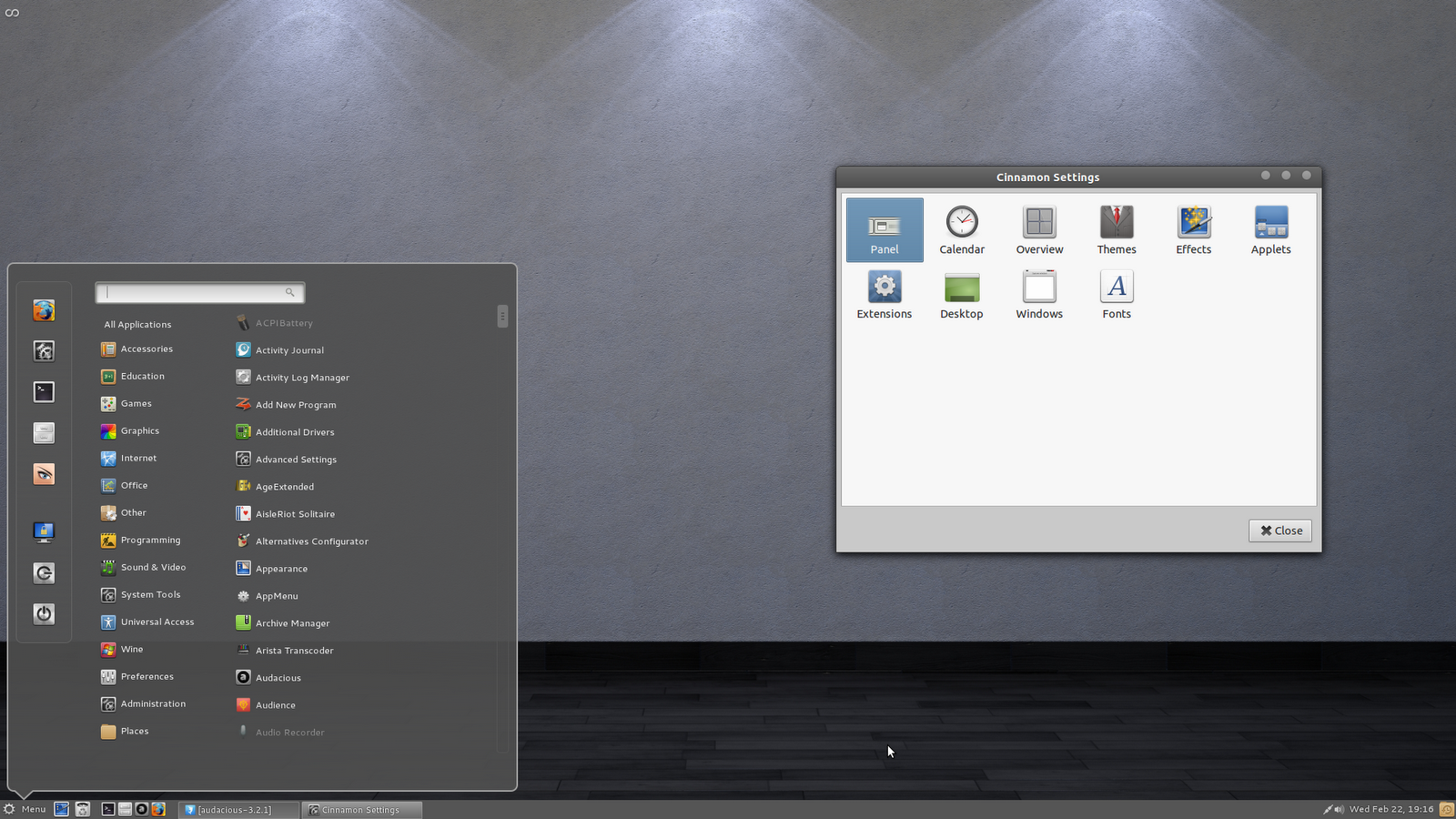Open Themes settings
The height and width of the screenshot is (819, 1456).
pyautogui.click(x=1116, y=229)
